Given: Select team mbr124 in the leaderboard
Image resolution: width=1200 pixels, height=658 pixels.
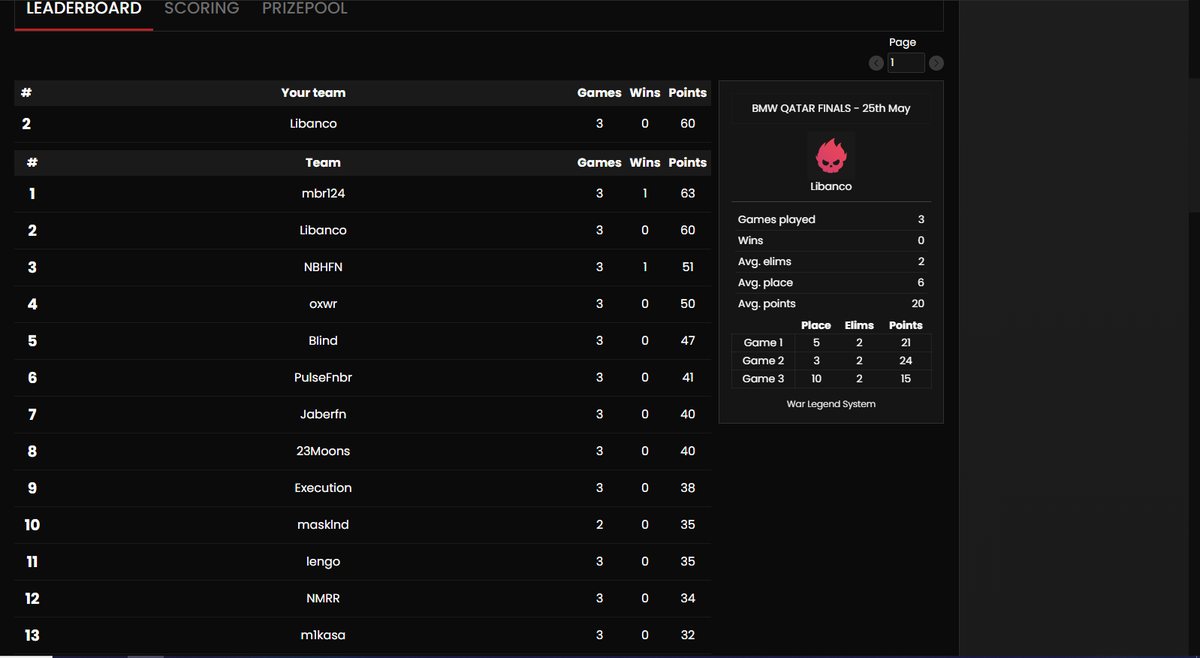Looking at the screenshot, I should [363, 194].
